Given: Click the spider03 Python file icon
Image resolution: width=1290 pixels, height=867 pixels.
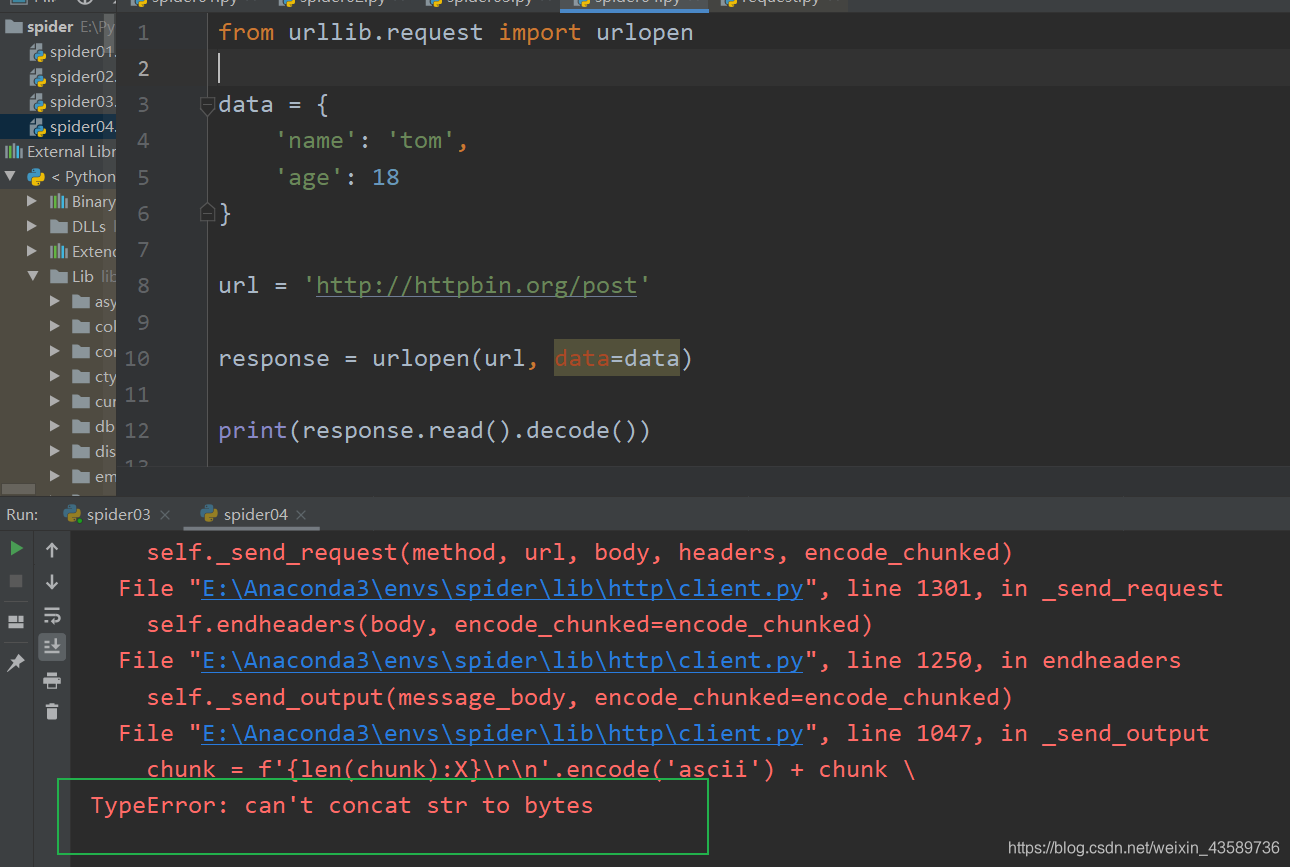Looking at the screenshot, I should click(38, 102).
